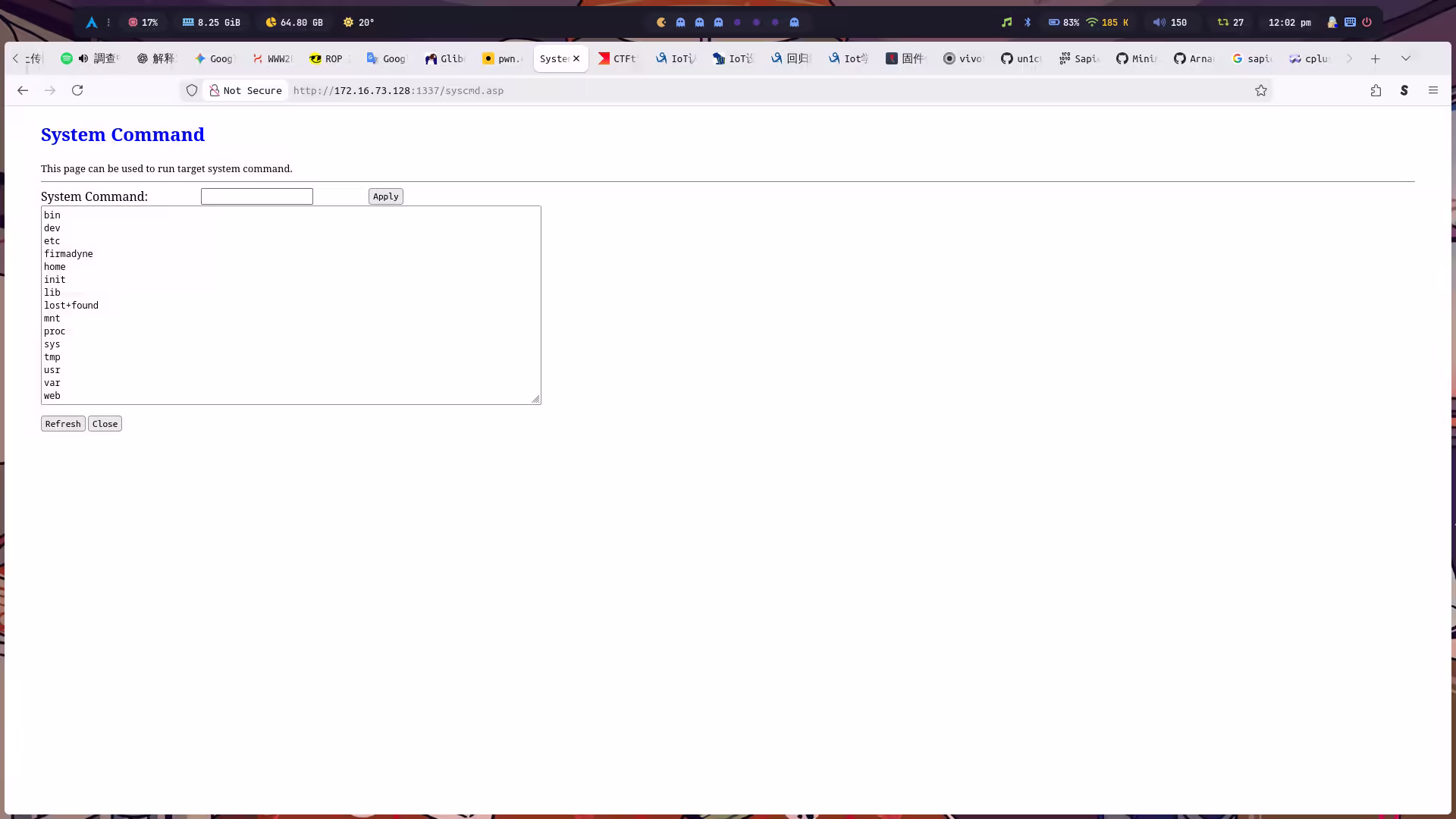The height and width of the screenshot is (819, 1456).
Task: Focus the System Command input field
Action: pyautogui.click(x=256, y=196)
